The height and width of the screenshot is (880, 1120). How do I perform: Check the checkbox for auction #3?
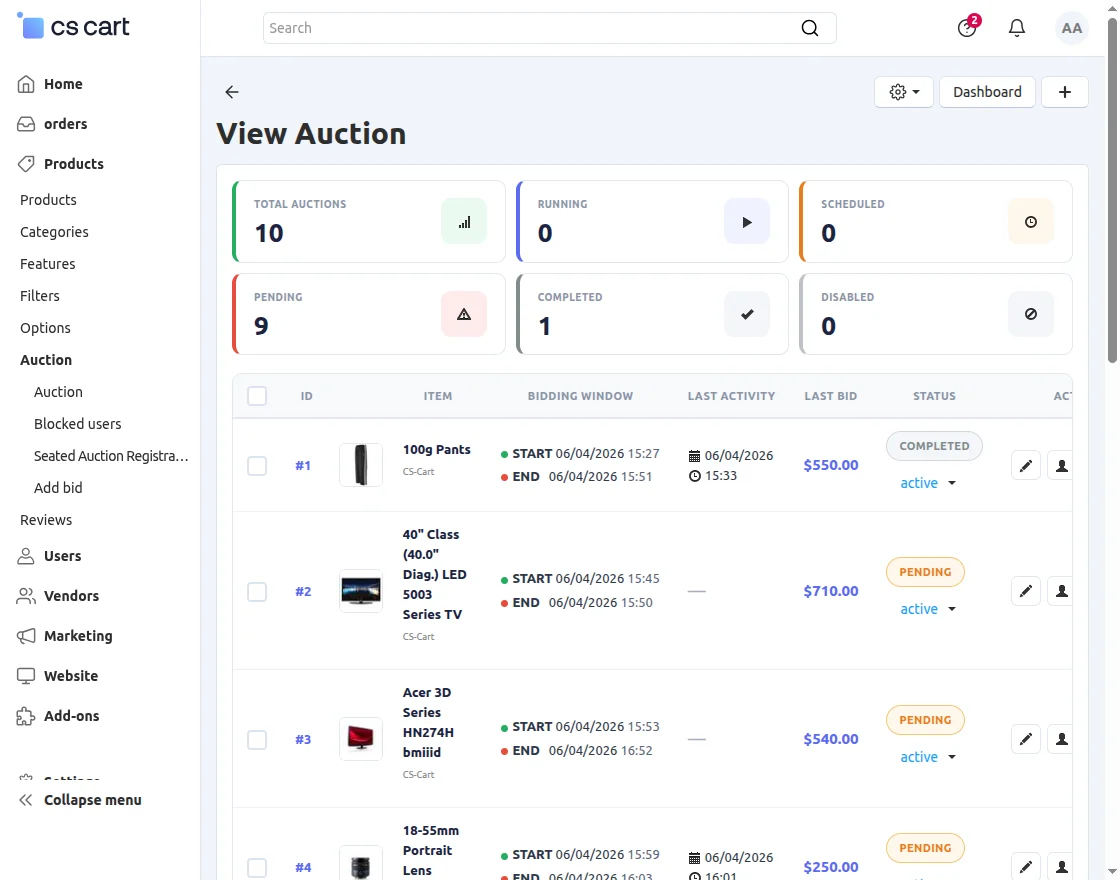[257, 739]
